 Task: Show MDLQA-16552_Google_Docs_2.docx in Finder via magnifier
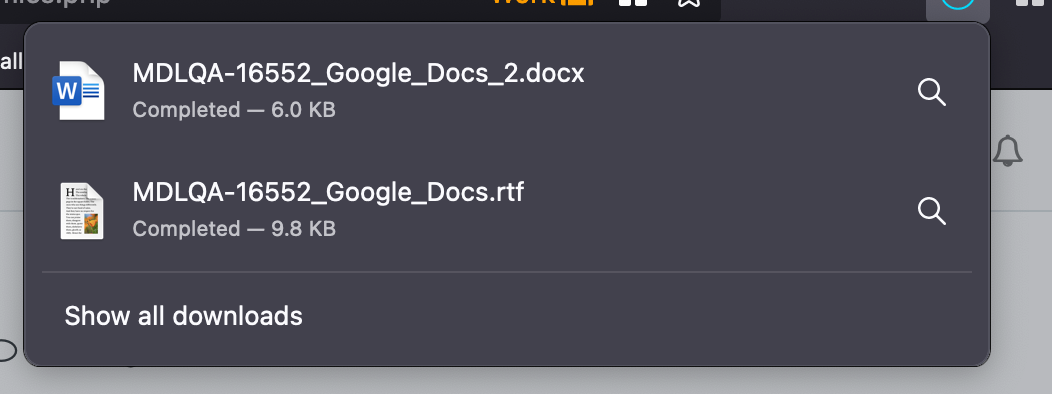coord(931,92)
